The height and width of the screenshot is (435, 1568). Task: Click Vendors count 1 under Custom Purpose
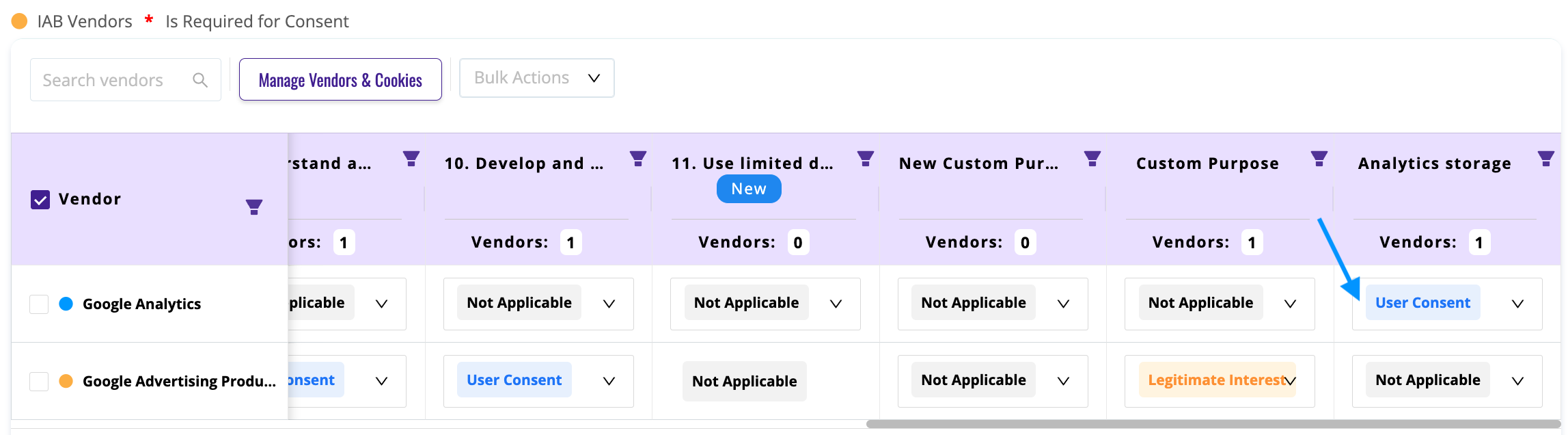pos(1252,242)
